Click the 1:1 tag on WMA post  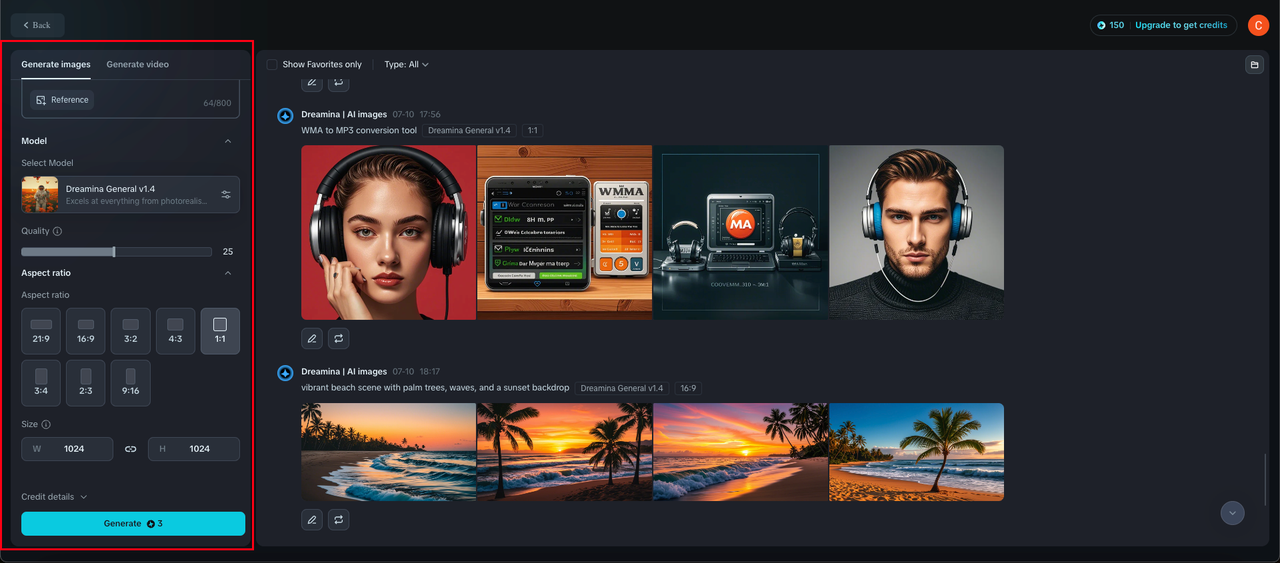(532, 130)
